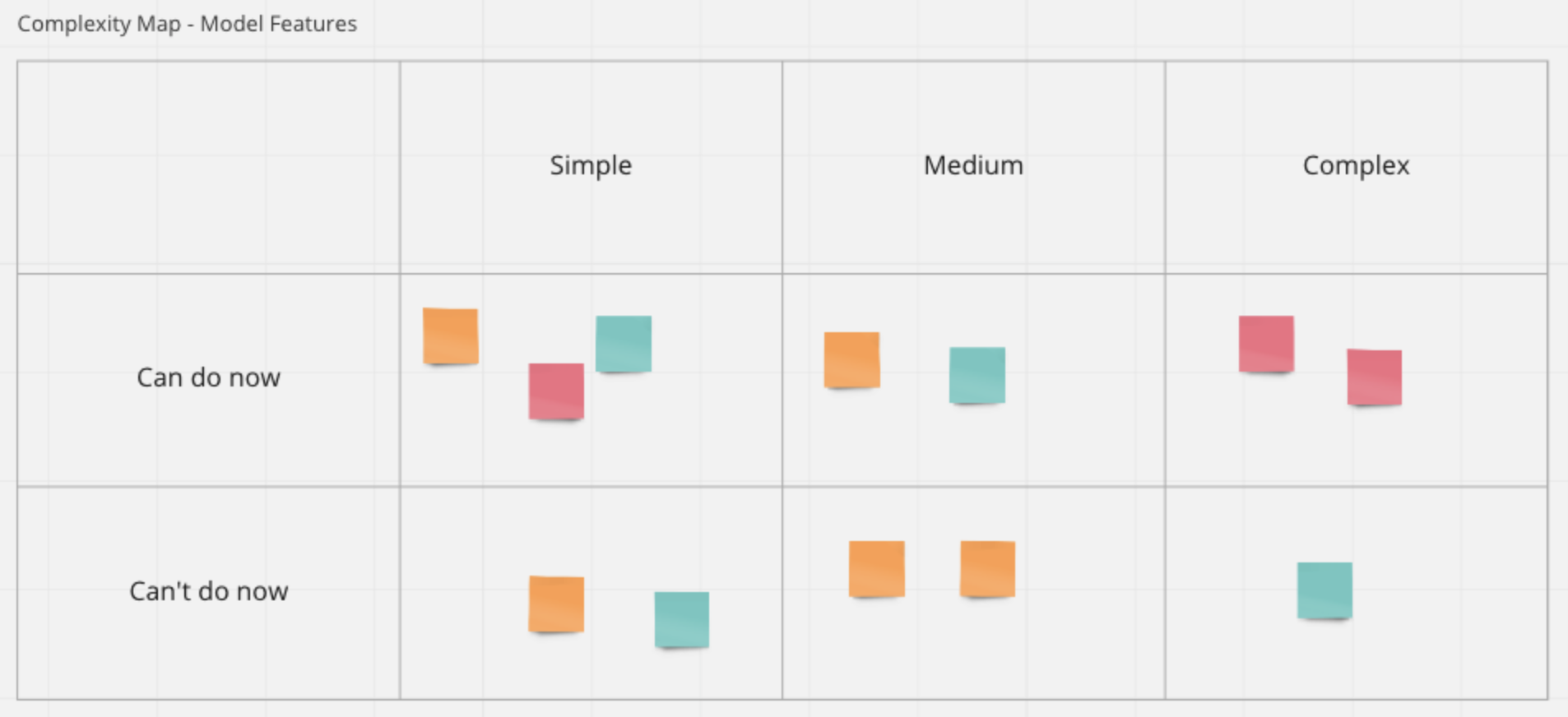
Task: Click the "Simple" column header text
Action: click(591, 165)
